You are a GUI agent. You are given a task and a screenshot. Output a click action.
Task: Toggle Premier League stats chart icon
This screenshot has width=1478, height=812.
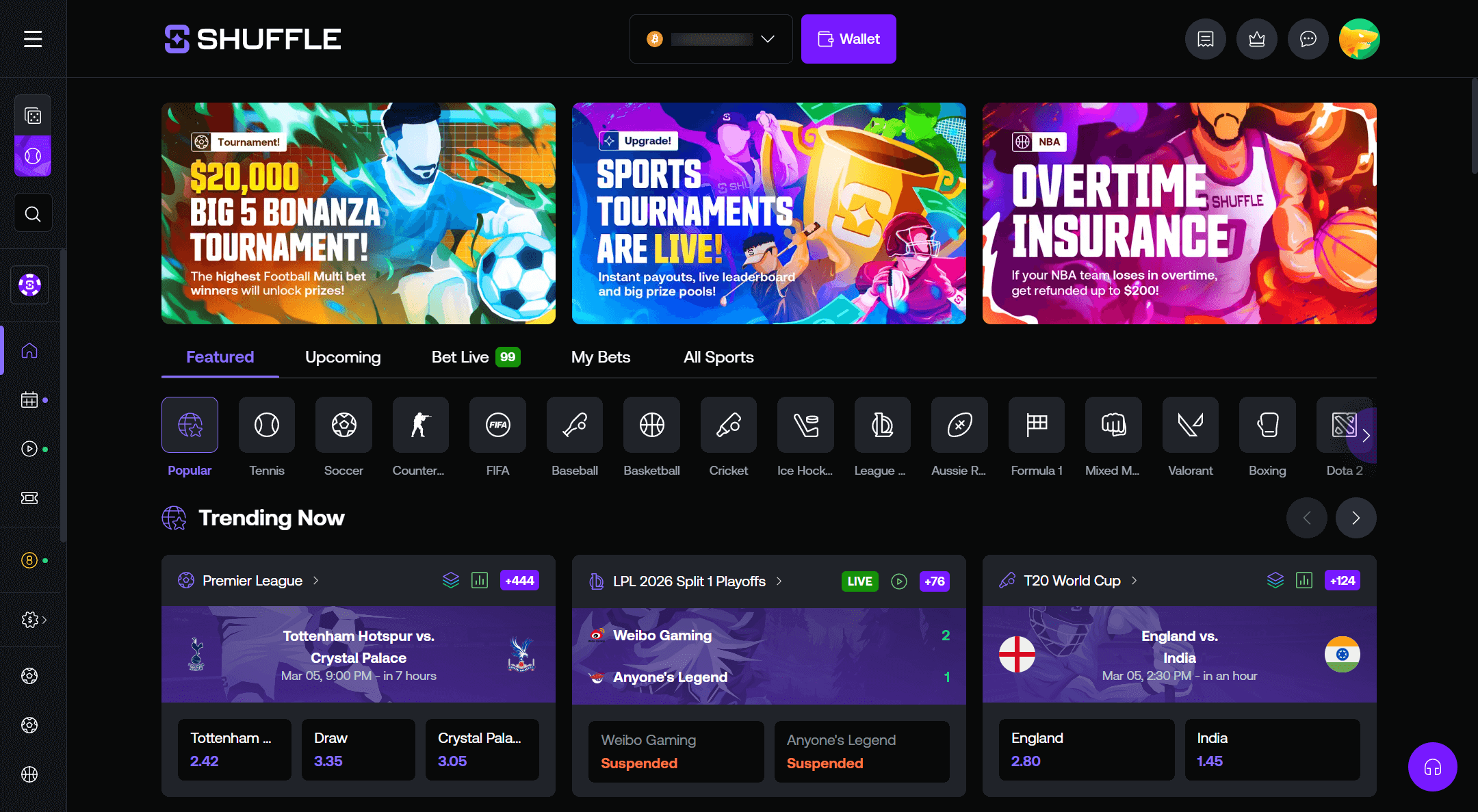point(480,581)
